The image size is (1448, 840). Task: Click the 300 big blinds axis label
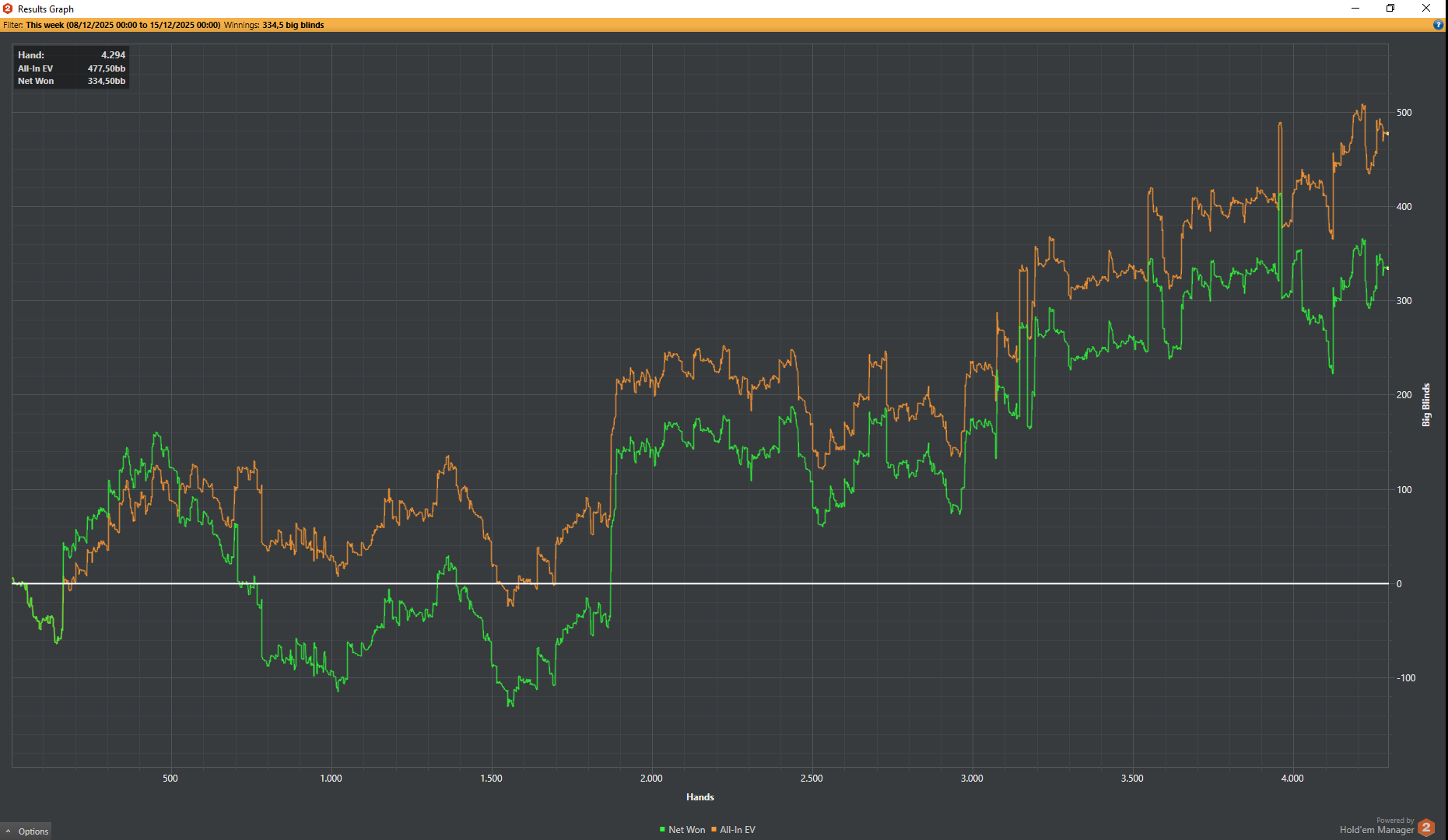point(1404,301)
